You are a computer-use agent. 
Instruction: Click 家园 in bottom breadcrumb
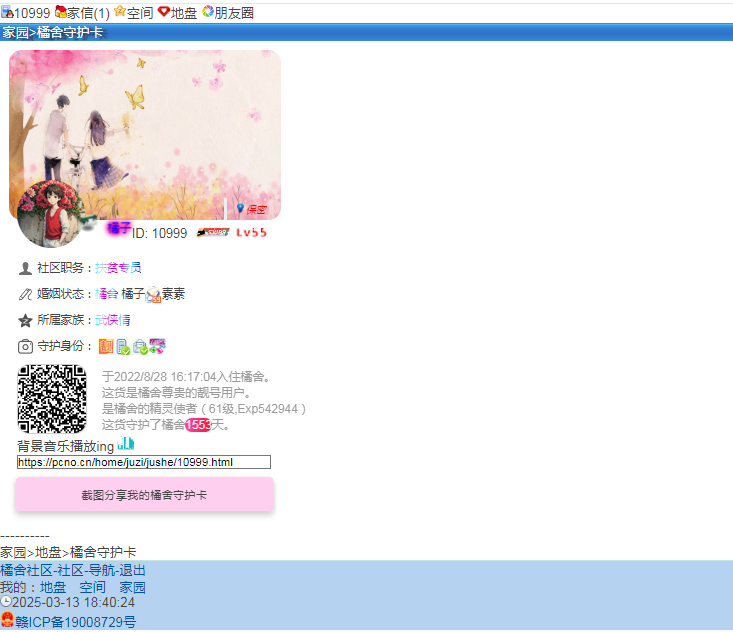point(13,552)
